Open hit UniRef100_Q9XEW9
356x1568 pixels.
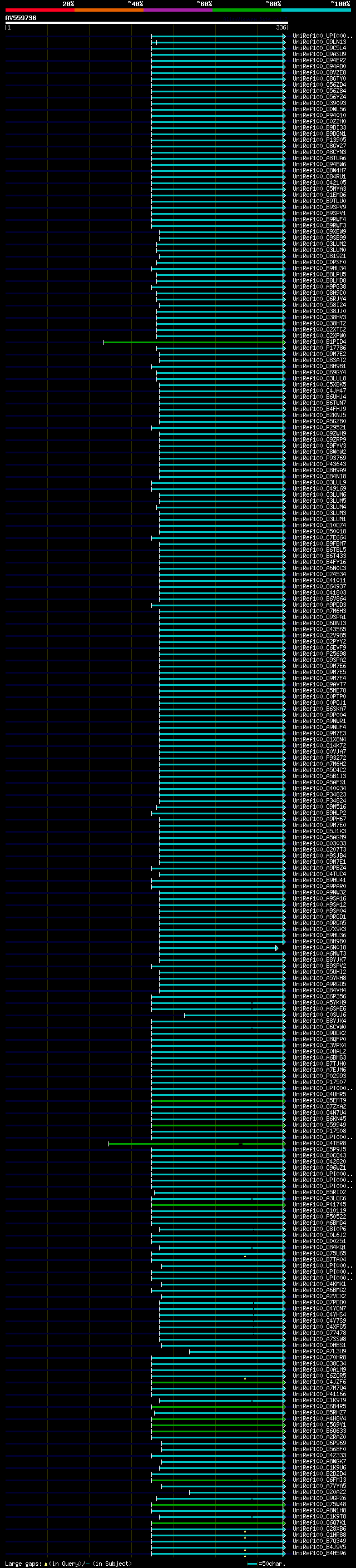point(319,232)
